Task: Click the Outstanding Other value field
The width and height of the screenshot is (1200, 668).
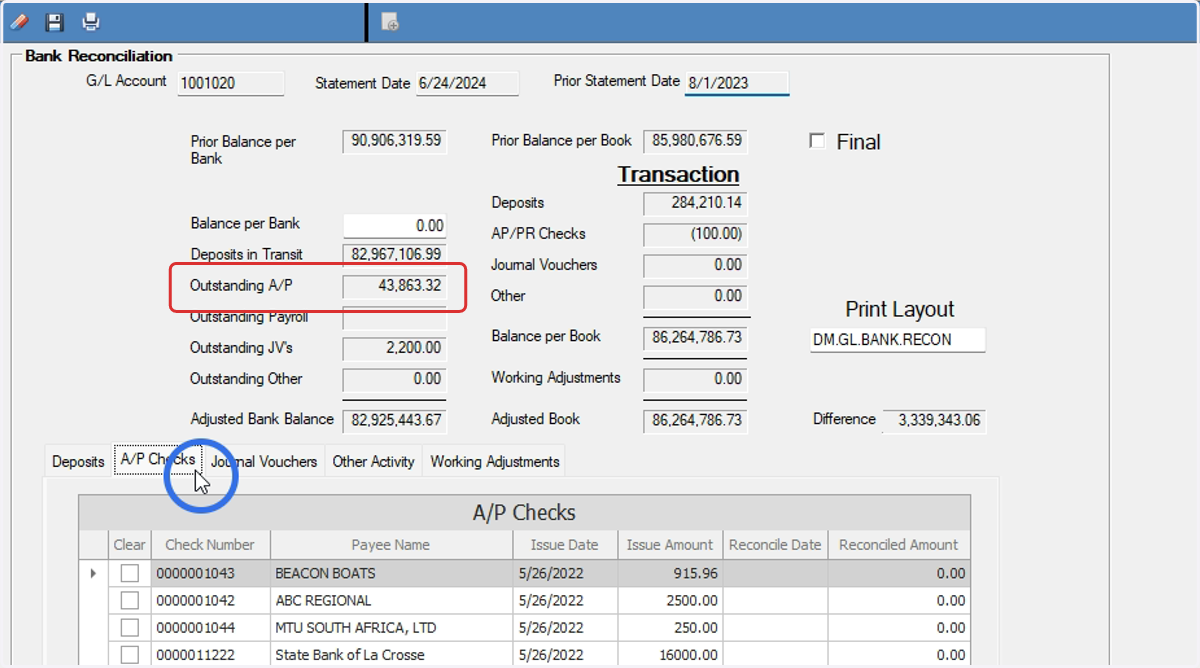Action: (394, 379)
